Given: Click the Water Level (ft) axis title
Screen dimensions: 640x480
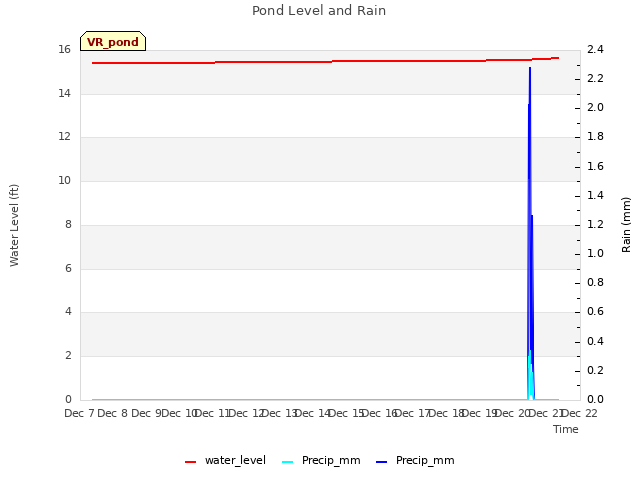Looking at the screenshot, I should click(14, 225).
